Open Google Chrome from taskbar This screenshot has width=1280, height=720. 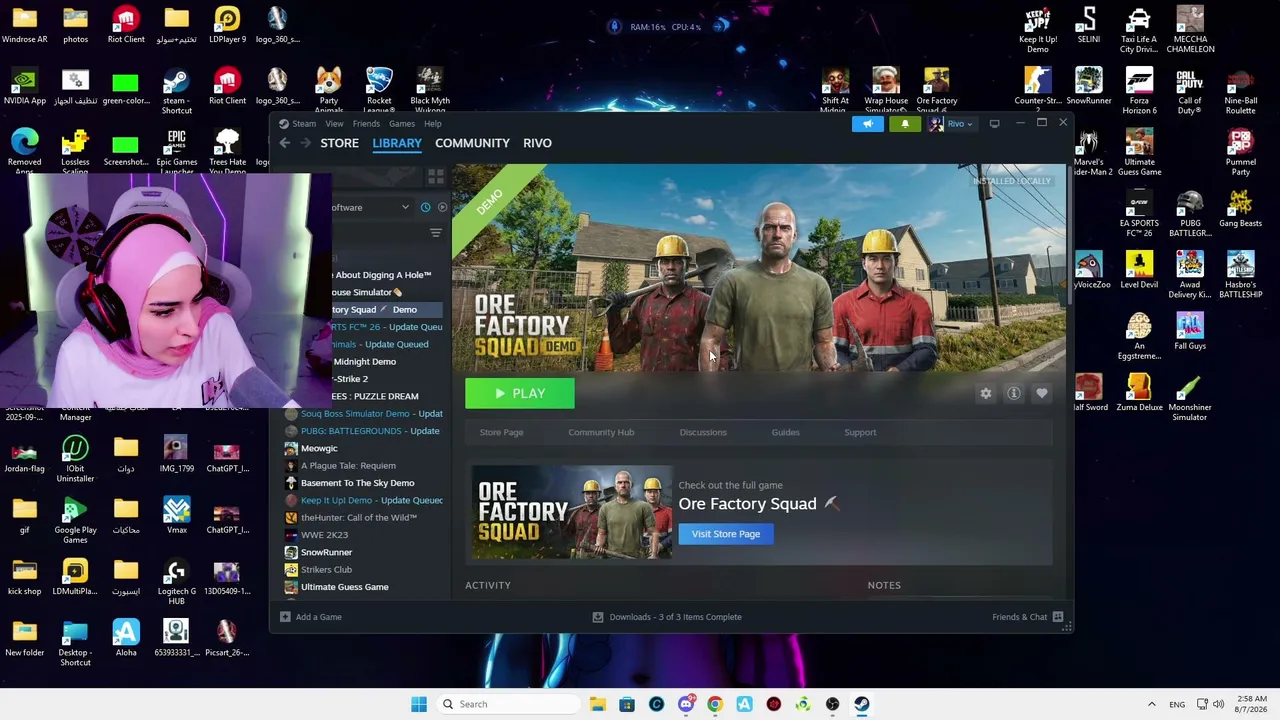pyautogui.click(x=715, y=704)
